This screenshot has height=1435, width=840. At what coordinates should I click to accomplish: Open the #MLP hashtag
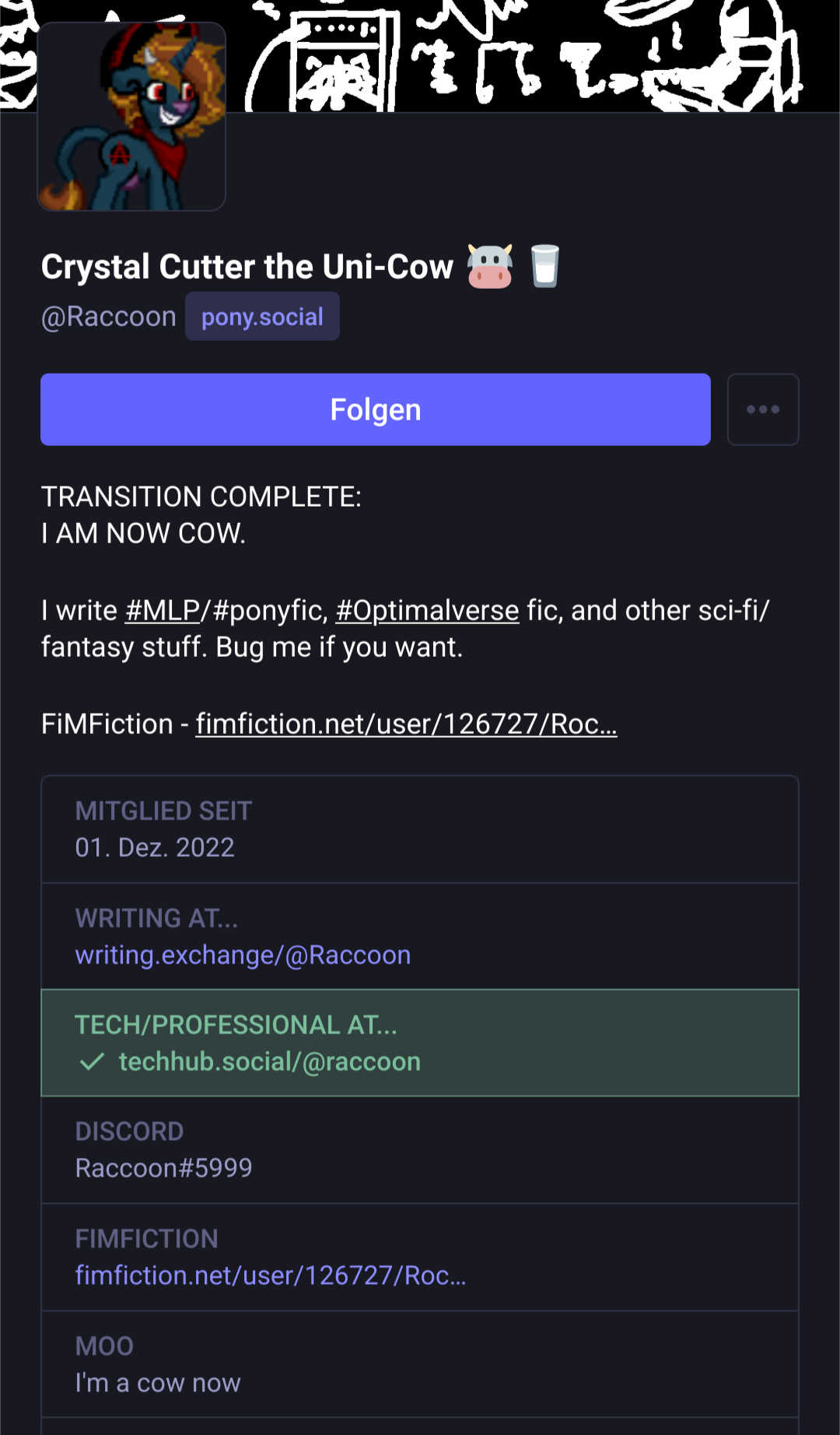[163, 611]
